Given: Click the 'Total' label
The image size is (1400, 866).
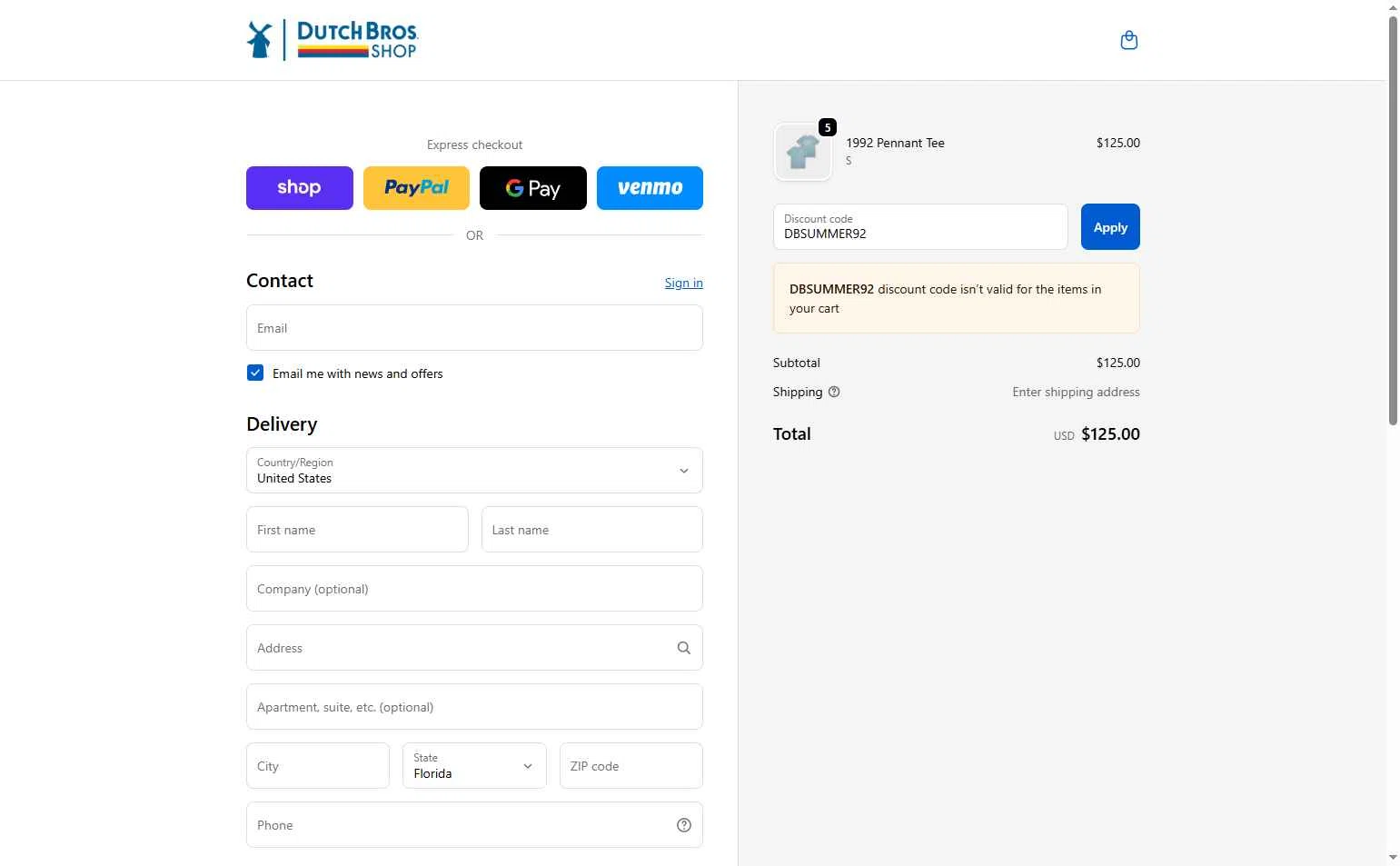Looking at the screenshot, I should pyautogui.click(x=792, y=434).
